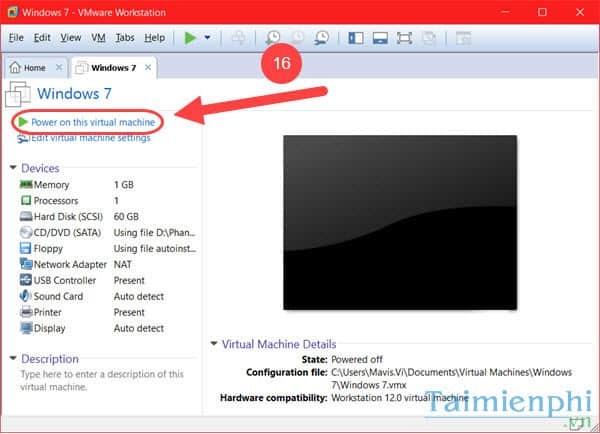Close the Windows 7 tab

tap(148, 67)
